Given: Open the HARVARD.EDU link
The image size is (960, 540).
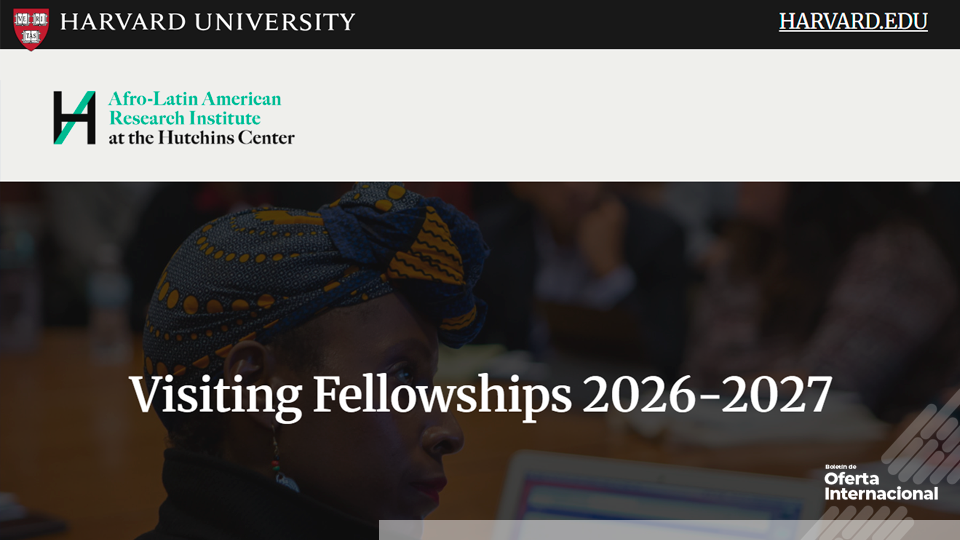Looking at the screenshot, I should 853,21.
